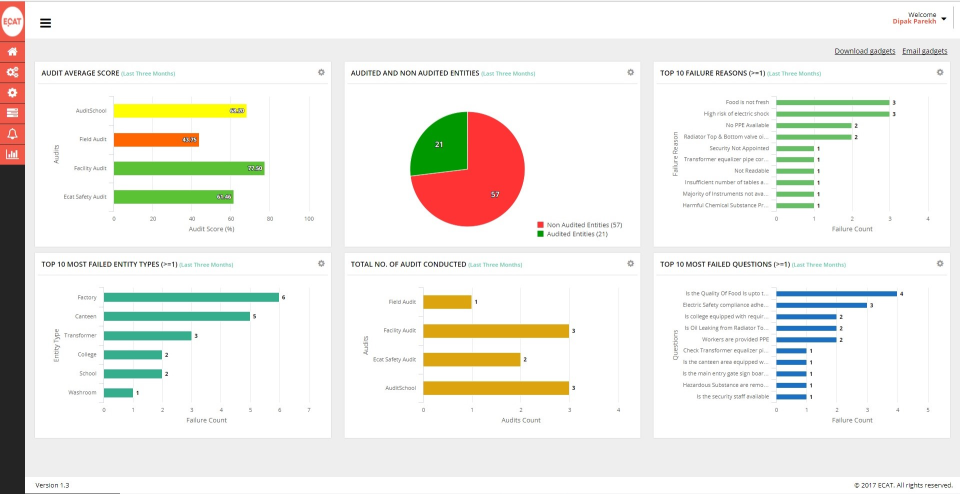Open gear for Top 10 Most Failed Entity Types
The height and width of the screenshot is (494, 960).
pyautogui.click(x=321, y=263)
